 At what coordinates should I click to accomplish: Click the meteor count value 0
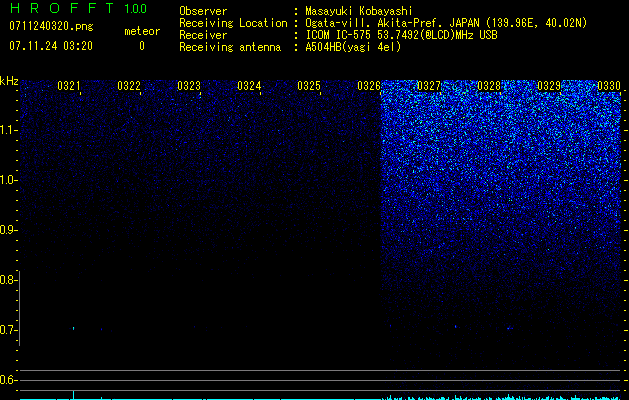(x=142, y=46)
